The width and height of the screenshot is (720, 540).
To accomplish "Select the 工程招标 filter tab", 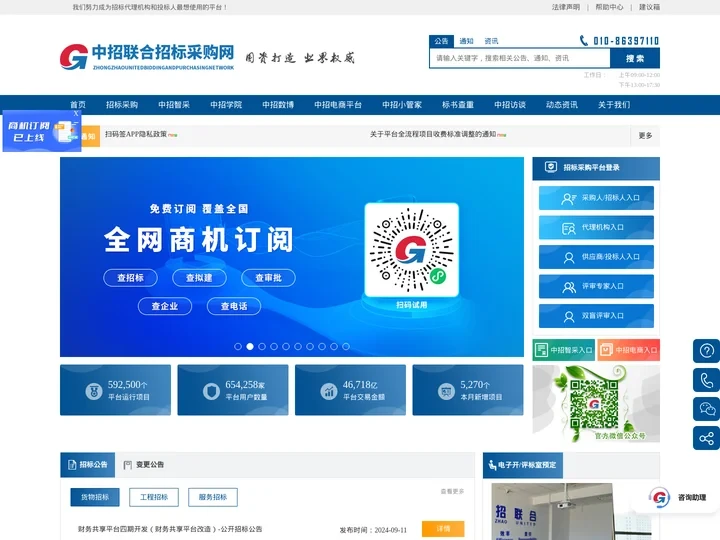I will coord(154,497).
